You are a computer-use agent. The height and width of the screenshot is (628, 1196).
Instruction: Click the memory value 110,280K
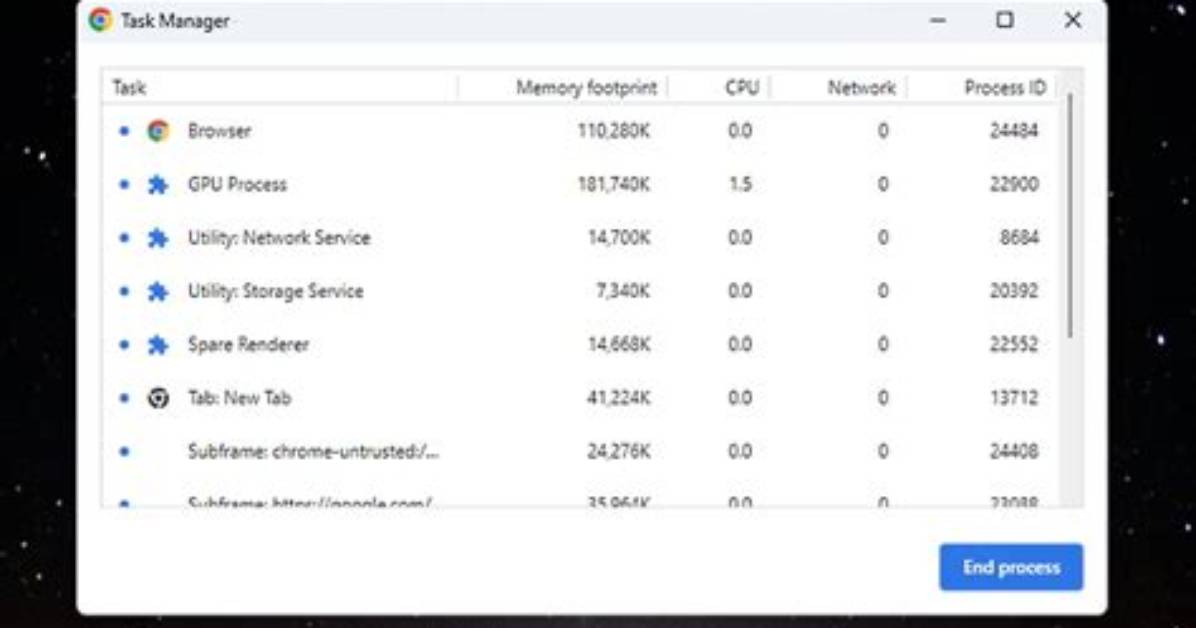[x=614, y=131]
